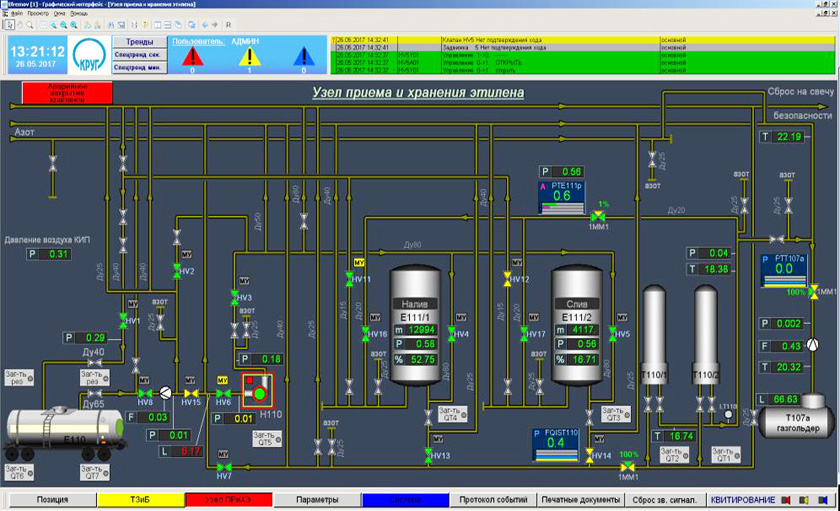This screenshot has height=511, width=840.
Task: Open the PTT107a controller faceplate
Action: point(784,270)
